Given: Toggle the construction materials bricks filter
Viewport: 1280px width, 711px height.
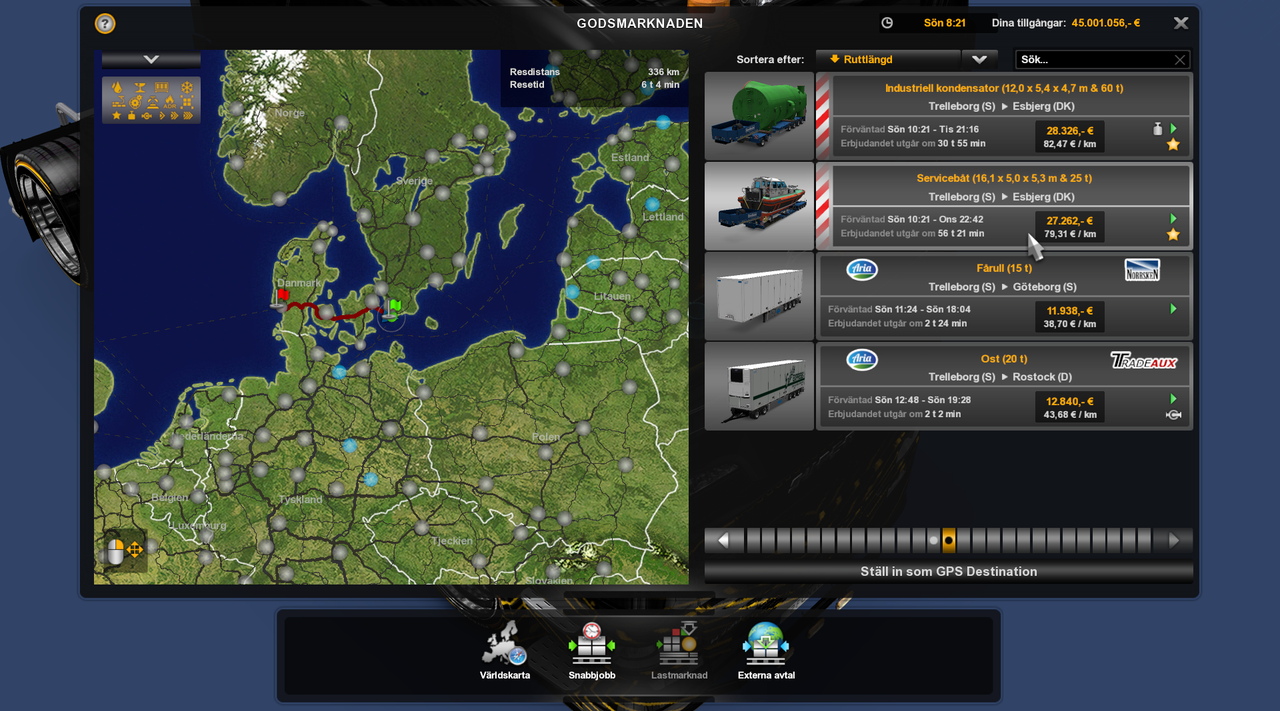Looking at the screenshot, I should point(119,101).
